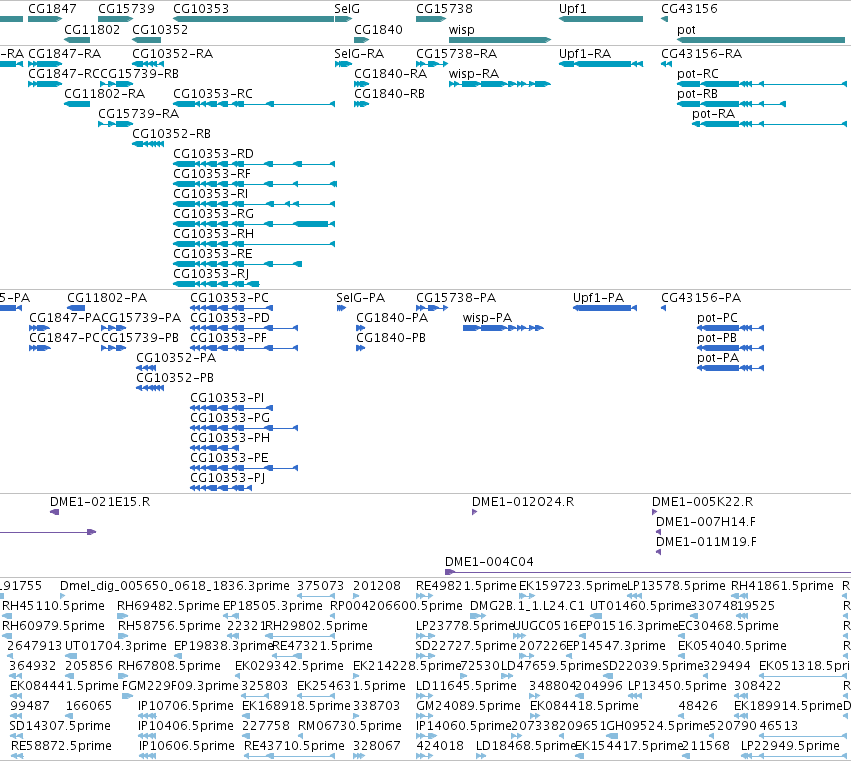The image size is (851, 761).
Task: Open the CG10353-RG transcript label
Action: [213, 214]
